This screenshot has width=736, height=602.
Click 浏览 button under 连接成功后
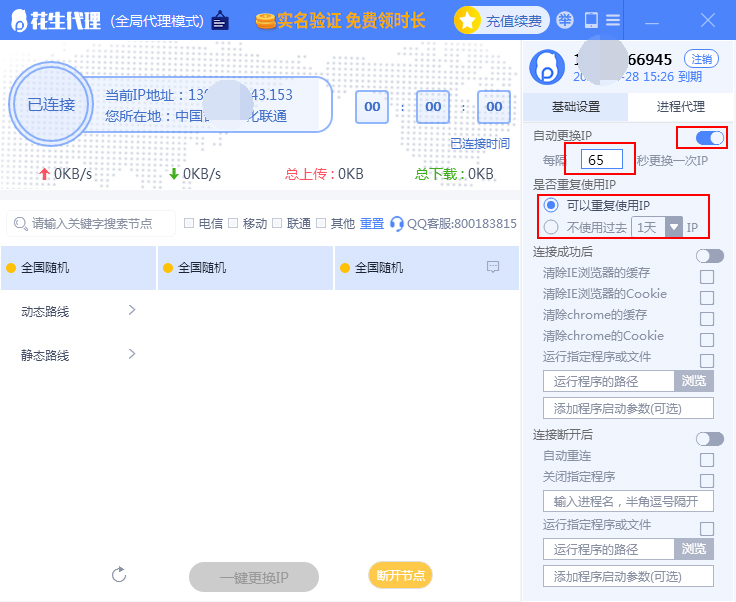coord(694,381)
